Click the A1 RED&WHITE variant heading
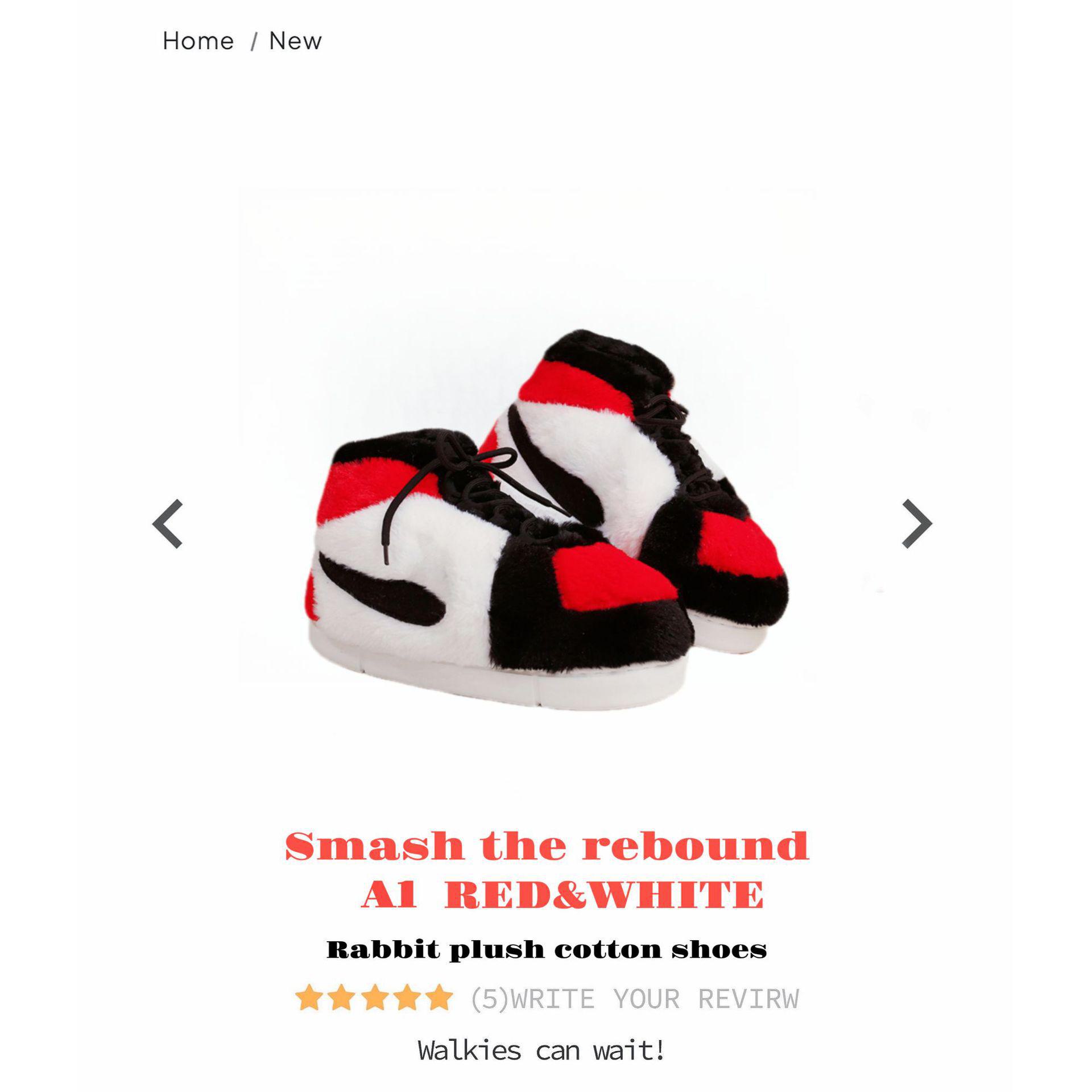 point(562,895)
